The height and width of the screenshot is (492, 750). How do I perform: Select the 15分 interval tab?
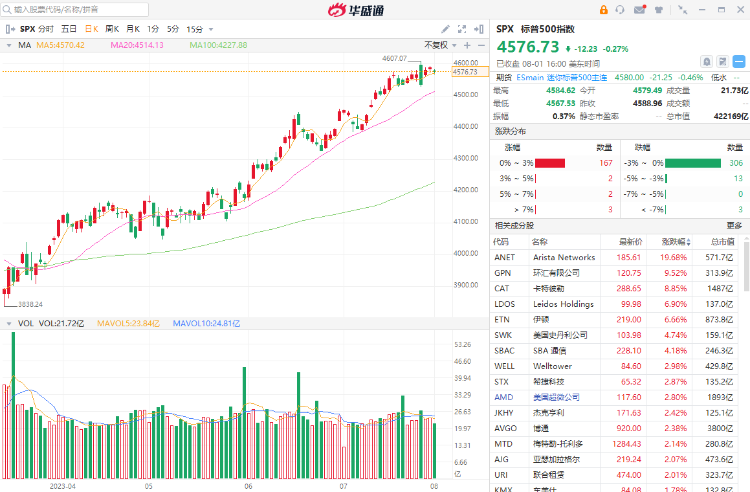(194, 29)
